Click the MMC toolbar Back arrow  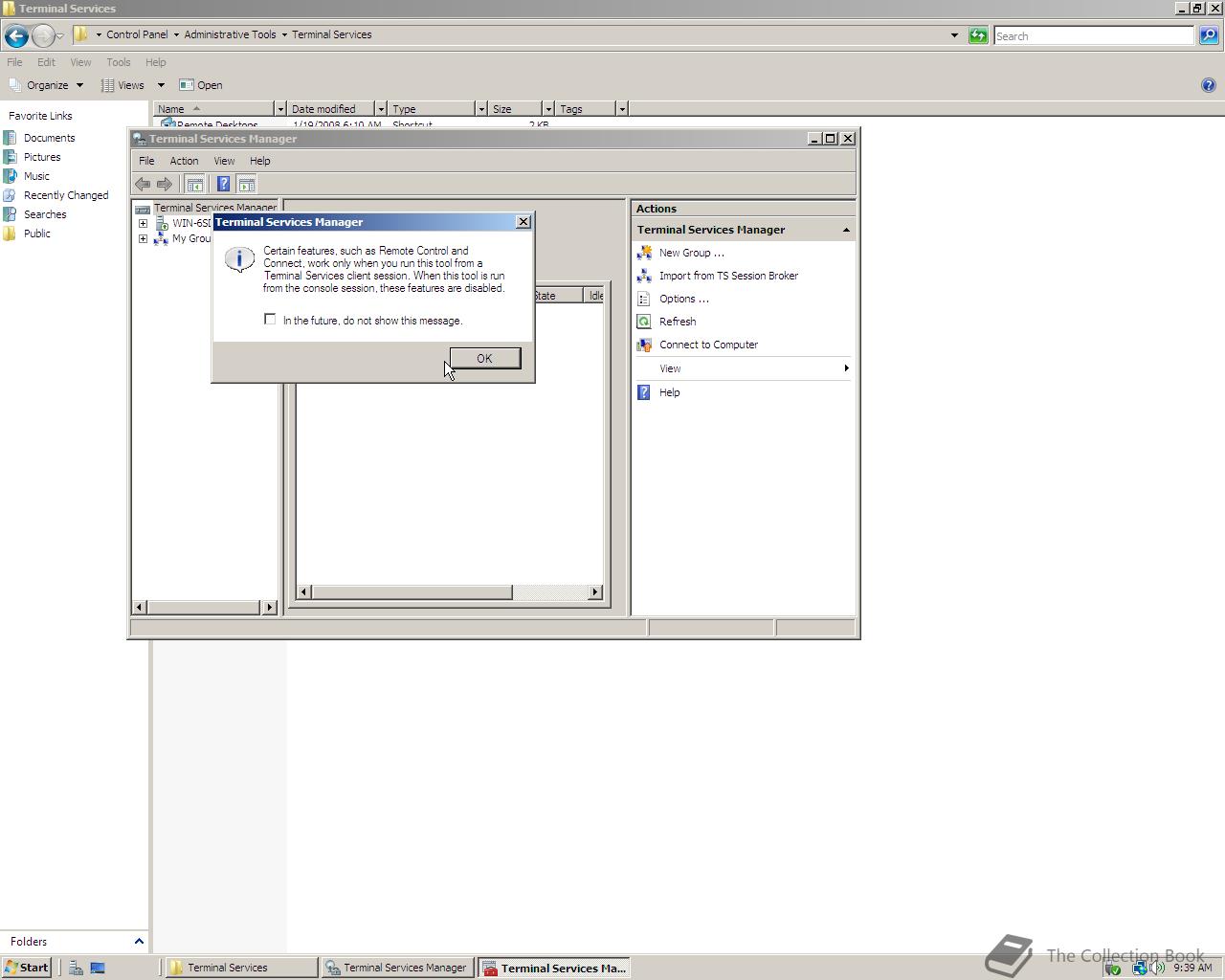tap(143, 184)
